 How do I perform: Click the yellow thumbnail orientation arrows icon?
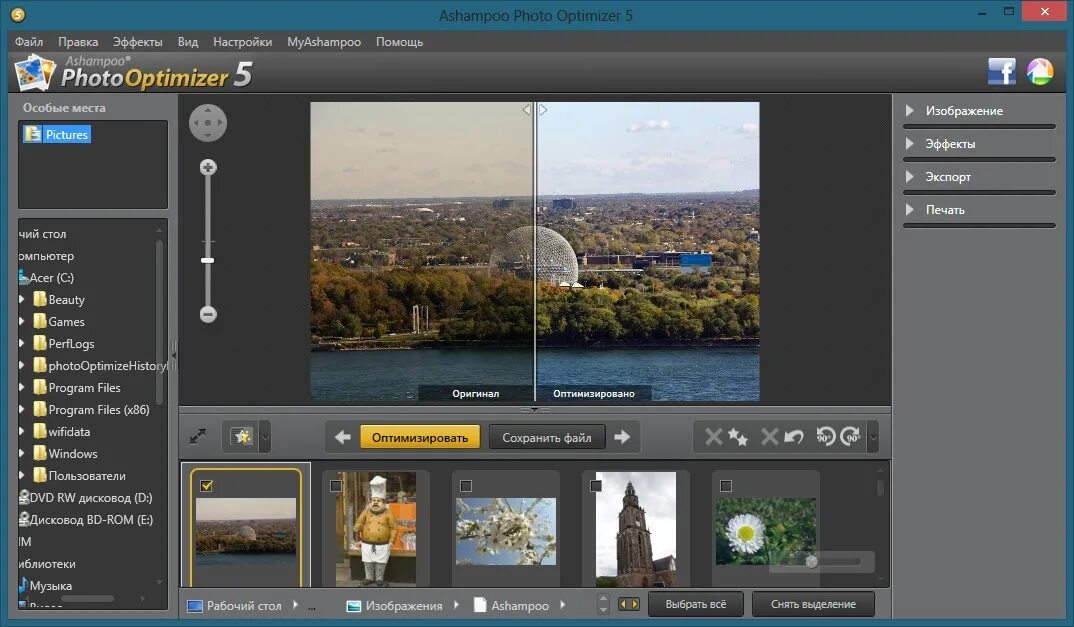[628, 604]
